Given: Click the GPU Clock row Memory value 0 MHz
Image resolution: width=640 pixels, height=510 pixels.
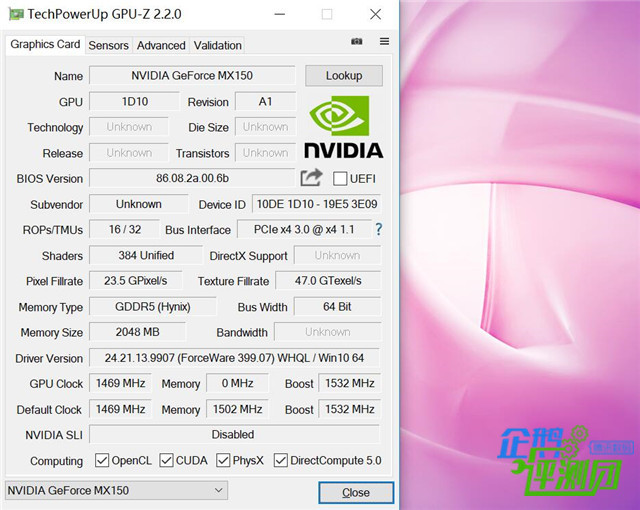Looking at the screenshot, I should click(237, 383).
